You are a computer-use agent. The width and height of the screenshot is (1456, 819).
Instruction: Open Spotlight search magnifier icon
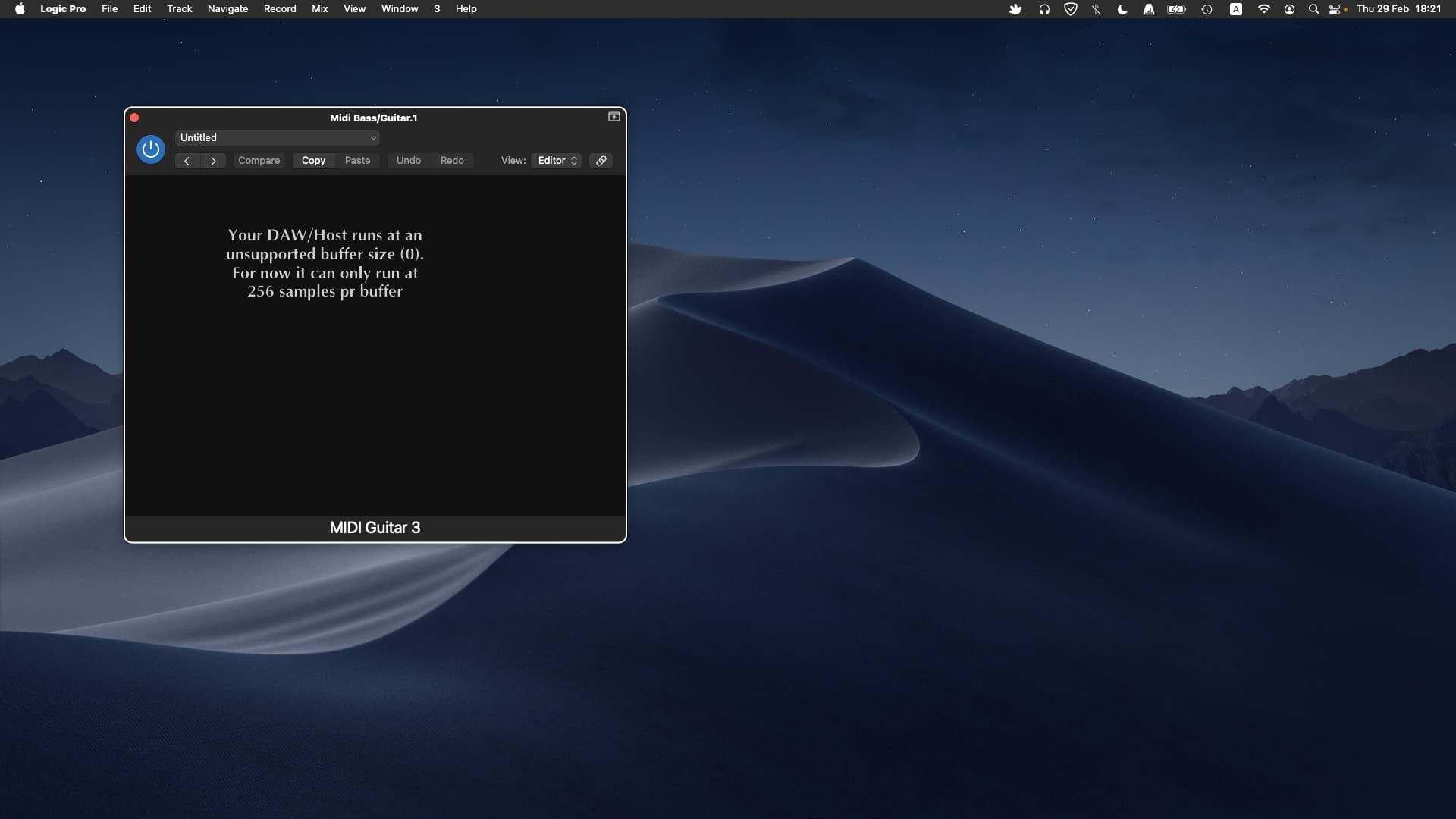(x=1313, y=9)
